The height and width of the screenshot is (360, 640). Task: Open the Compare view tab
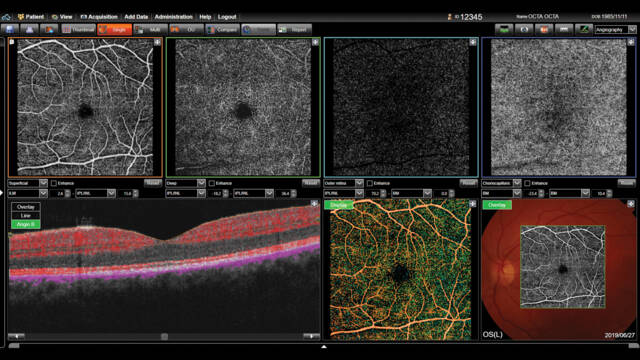[222, 29]
